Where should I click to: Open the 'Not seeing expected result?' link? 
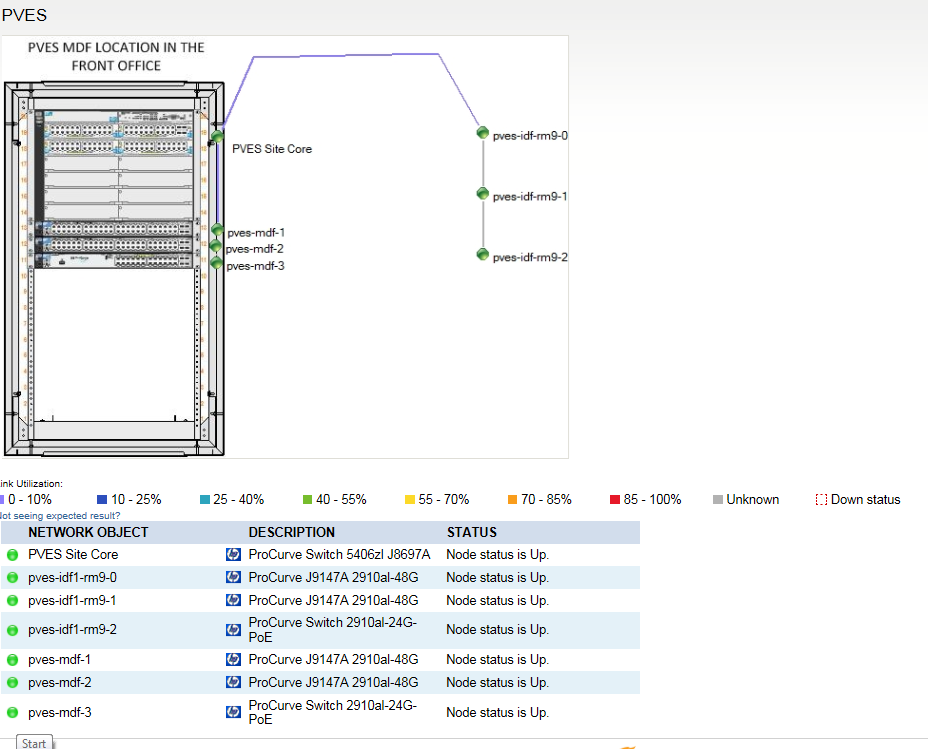tap(59, 515)
